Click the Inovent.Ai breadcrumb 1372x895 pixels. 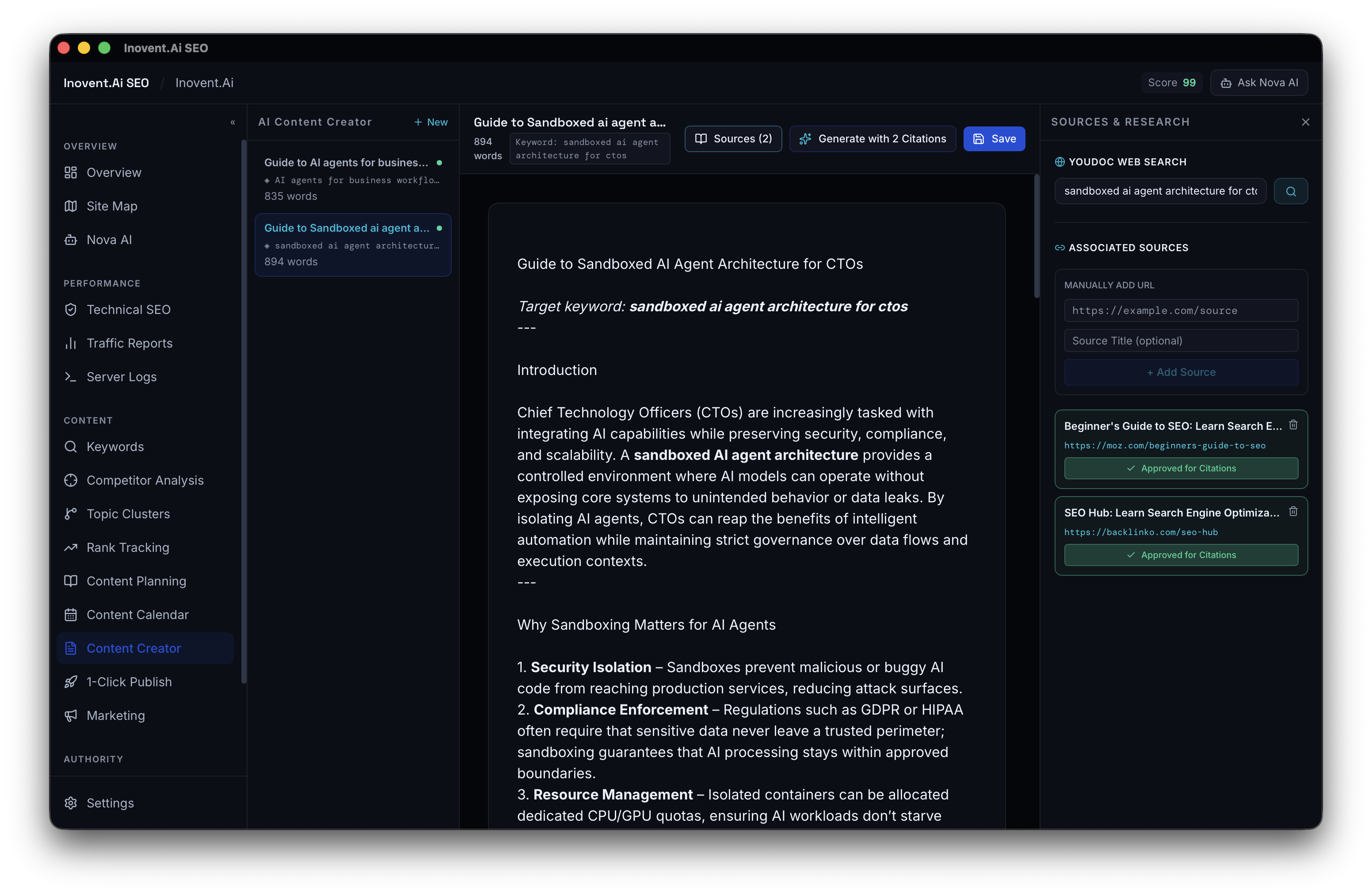click(x=204, y=82)
